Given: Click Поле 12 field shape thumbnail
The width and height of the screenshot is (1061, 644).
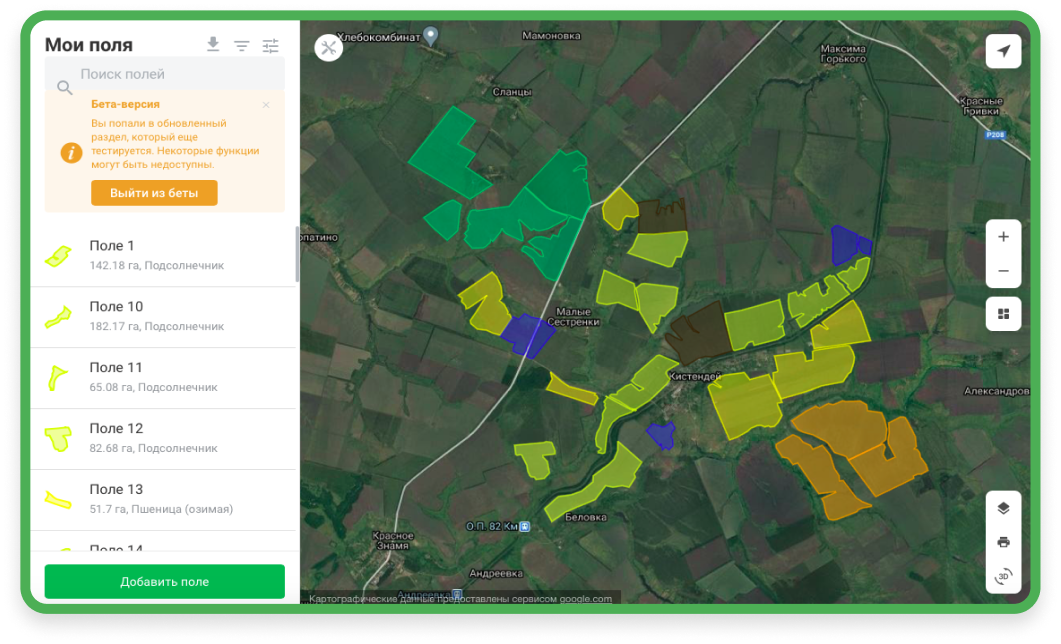Looking at the screenshot, I should [58, 439].
